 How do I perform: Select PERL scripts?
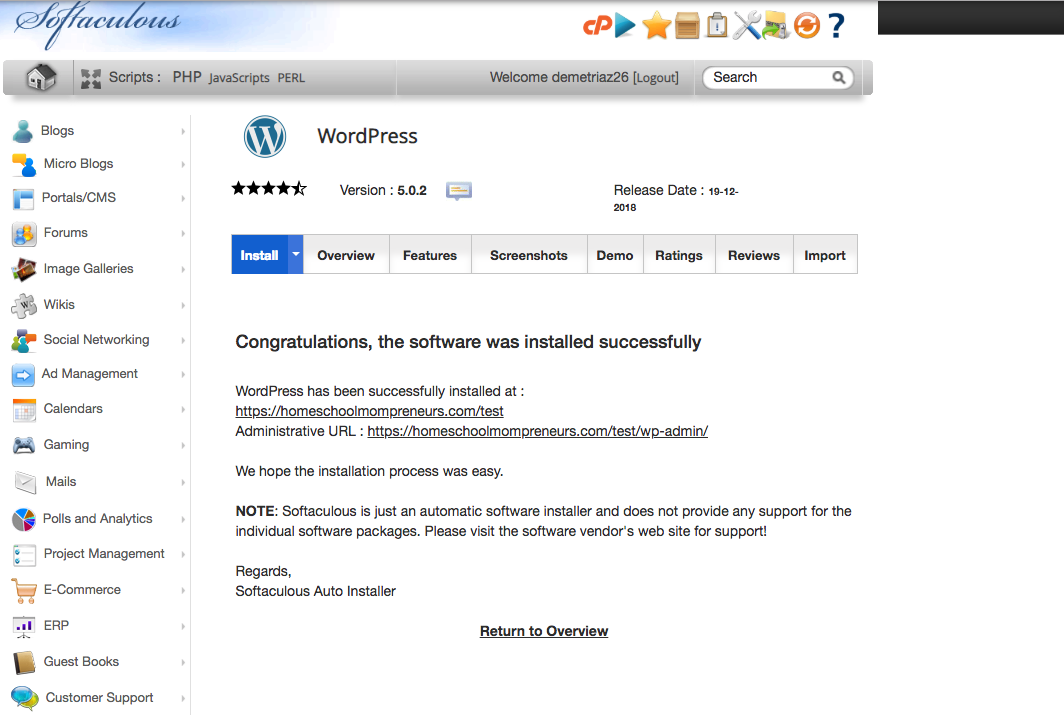point(291,78)
